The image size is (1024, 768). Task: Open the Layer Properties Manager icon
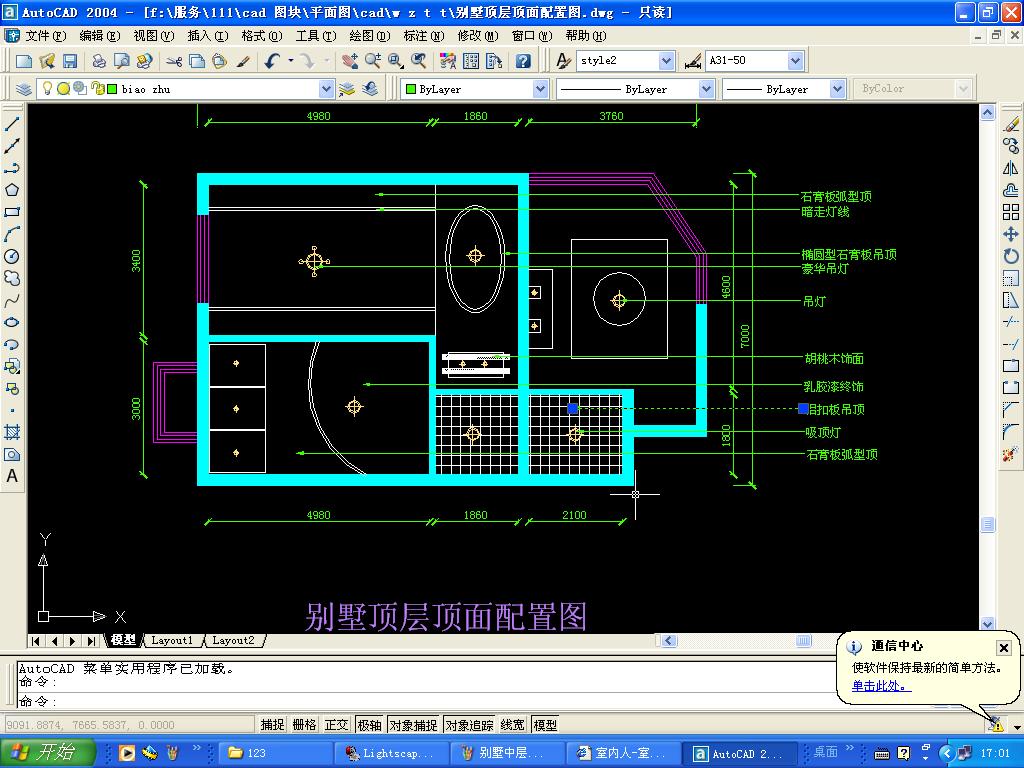click(x=24, y=89)
